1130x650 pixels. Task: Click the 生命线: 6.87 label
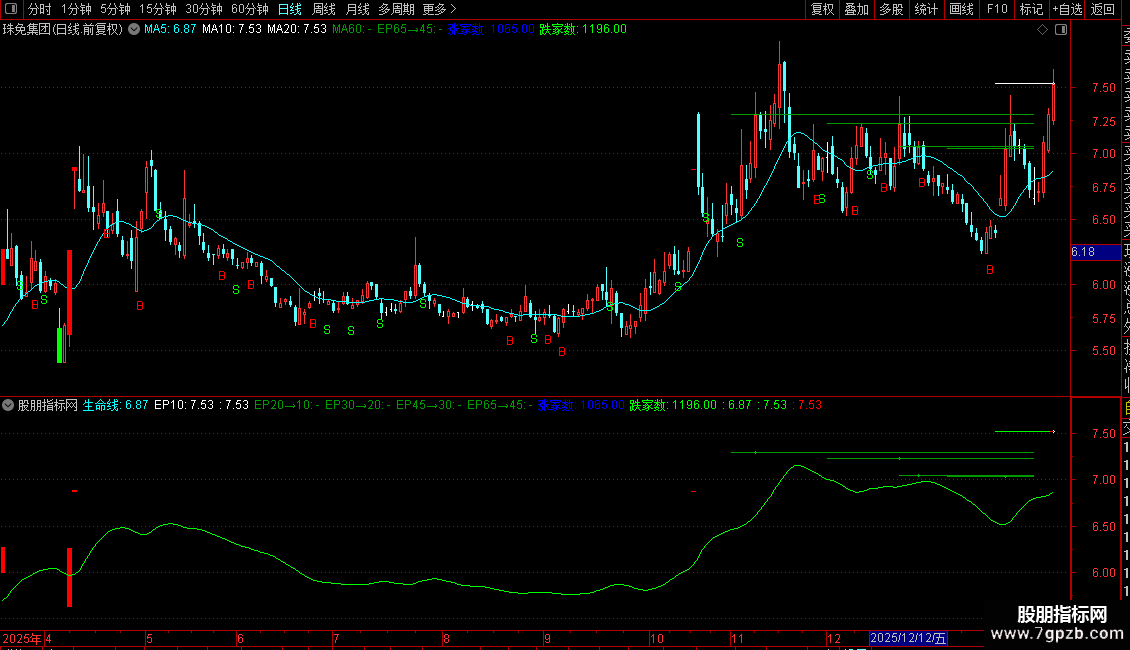click(115, 406)
